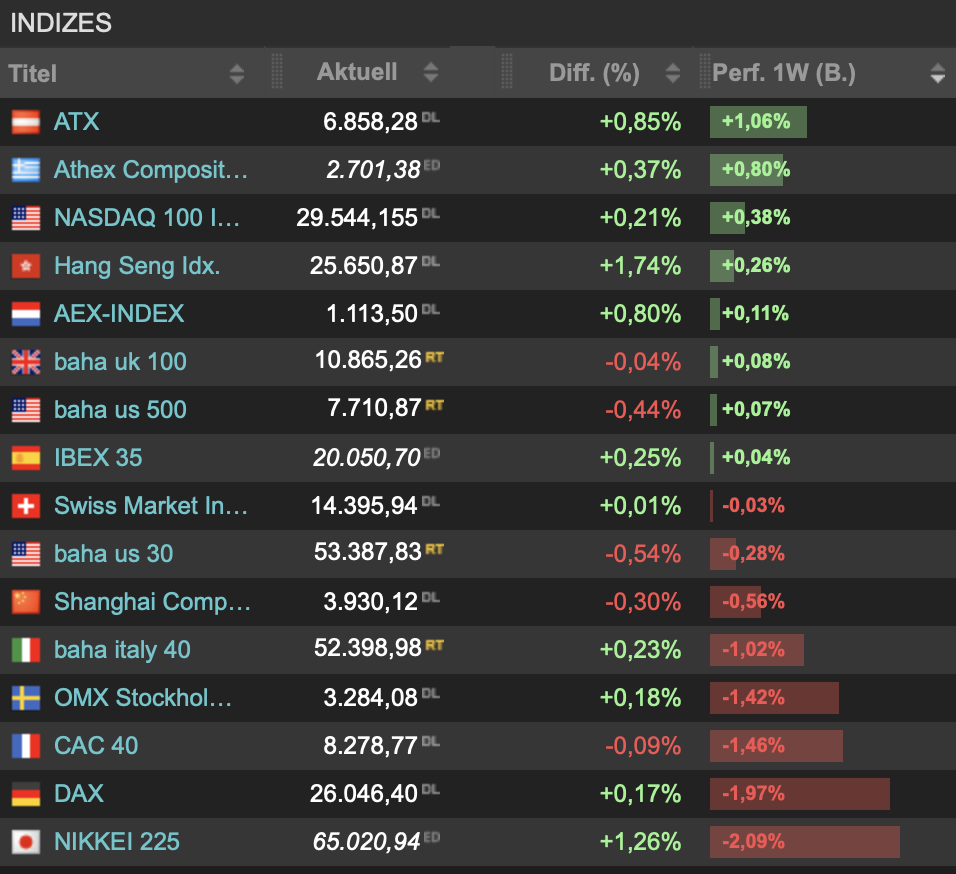The height and width of the screenshot is (874, 956).
Task: Click the Spanish flag beside IBEX 35
Action: point(26,458)
